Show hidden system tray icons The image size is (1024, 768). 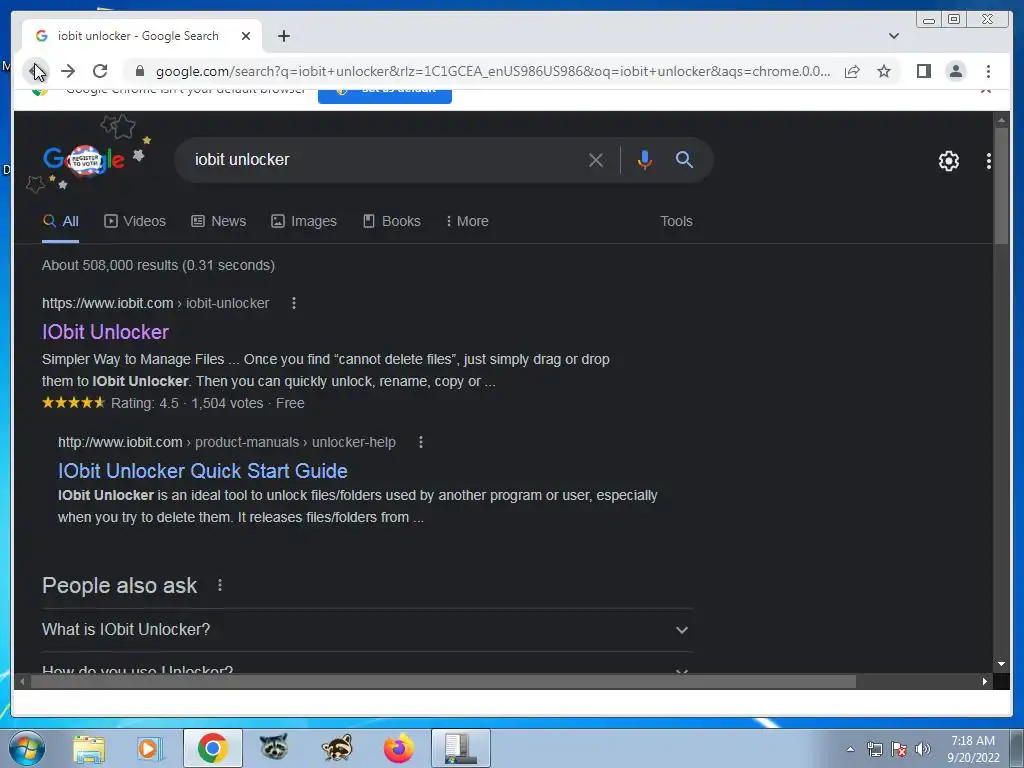tap(850, 749)
